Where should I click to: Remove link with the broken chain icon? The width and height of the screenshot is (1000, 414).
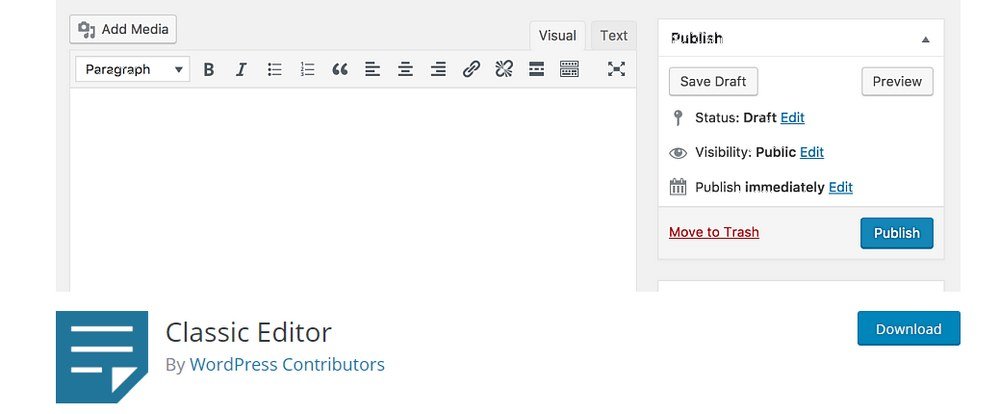[504, 69]
